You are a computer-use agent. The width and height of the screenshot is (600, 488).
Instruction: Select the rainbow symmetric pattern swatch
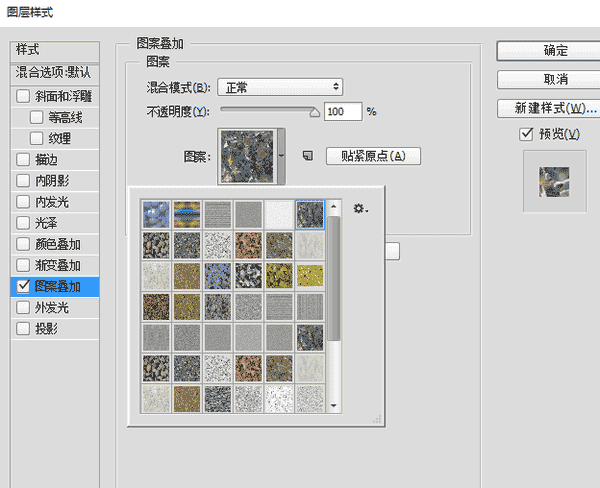click(186, 214)
